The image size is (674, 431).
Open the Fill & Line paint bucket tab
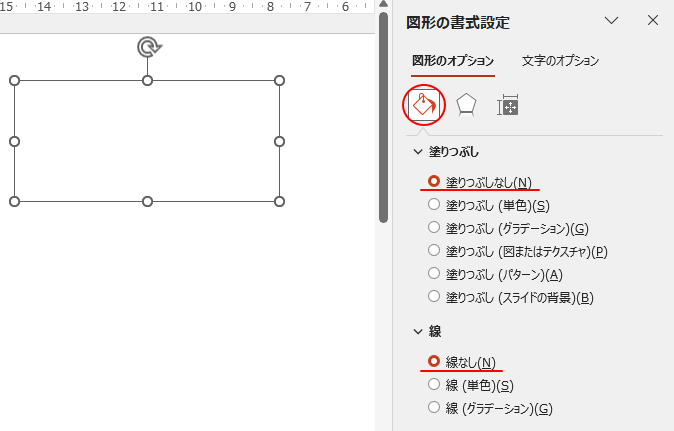coord(424,105)
